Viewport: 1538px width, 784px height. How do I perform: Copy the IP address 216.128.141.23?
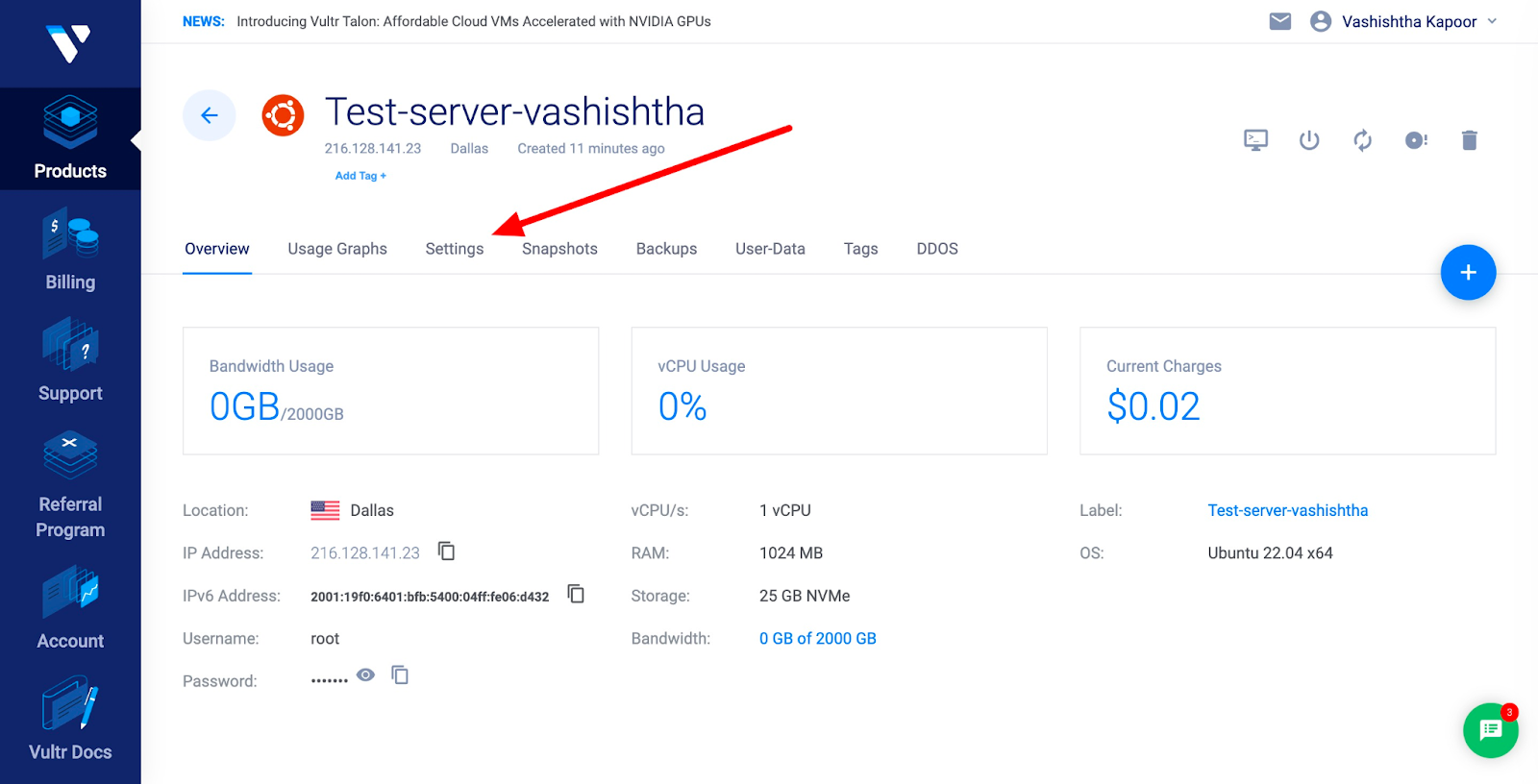point(447,551)
